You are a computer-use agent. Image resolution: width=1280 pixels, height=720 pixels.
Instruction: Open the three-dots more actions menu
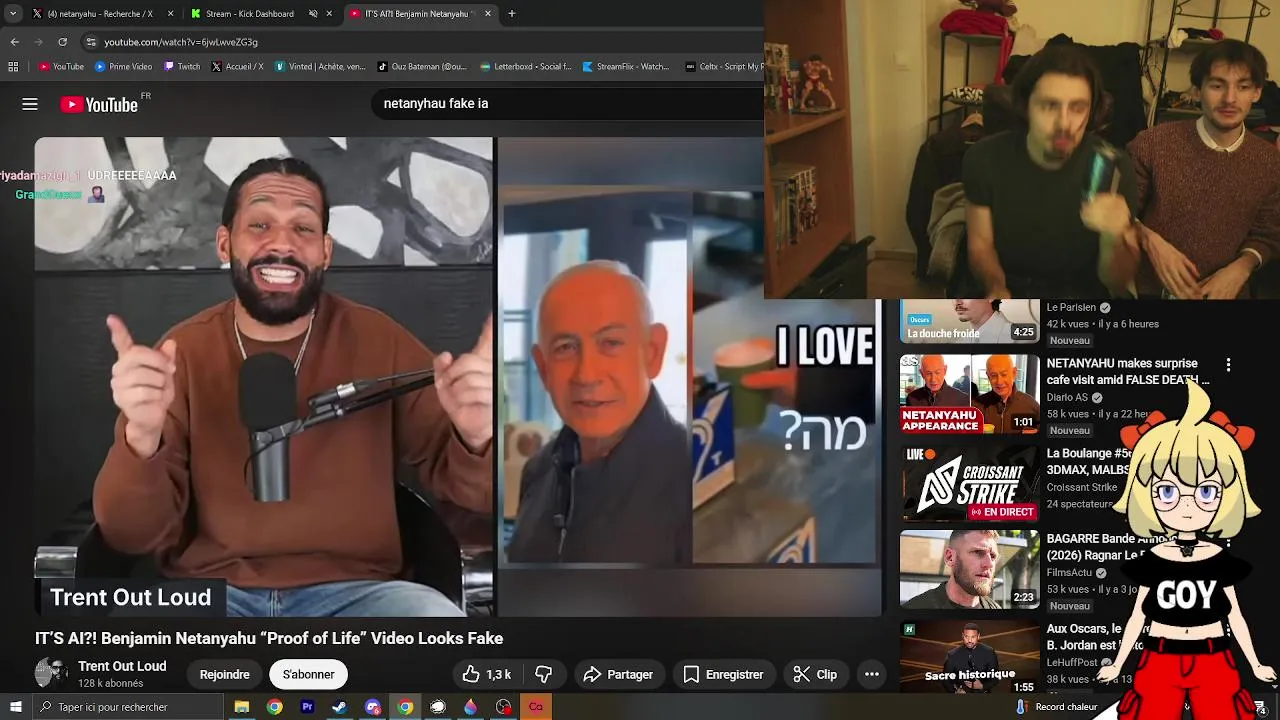pos(872,674)
